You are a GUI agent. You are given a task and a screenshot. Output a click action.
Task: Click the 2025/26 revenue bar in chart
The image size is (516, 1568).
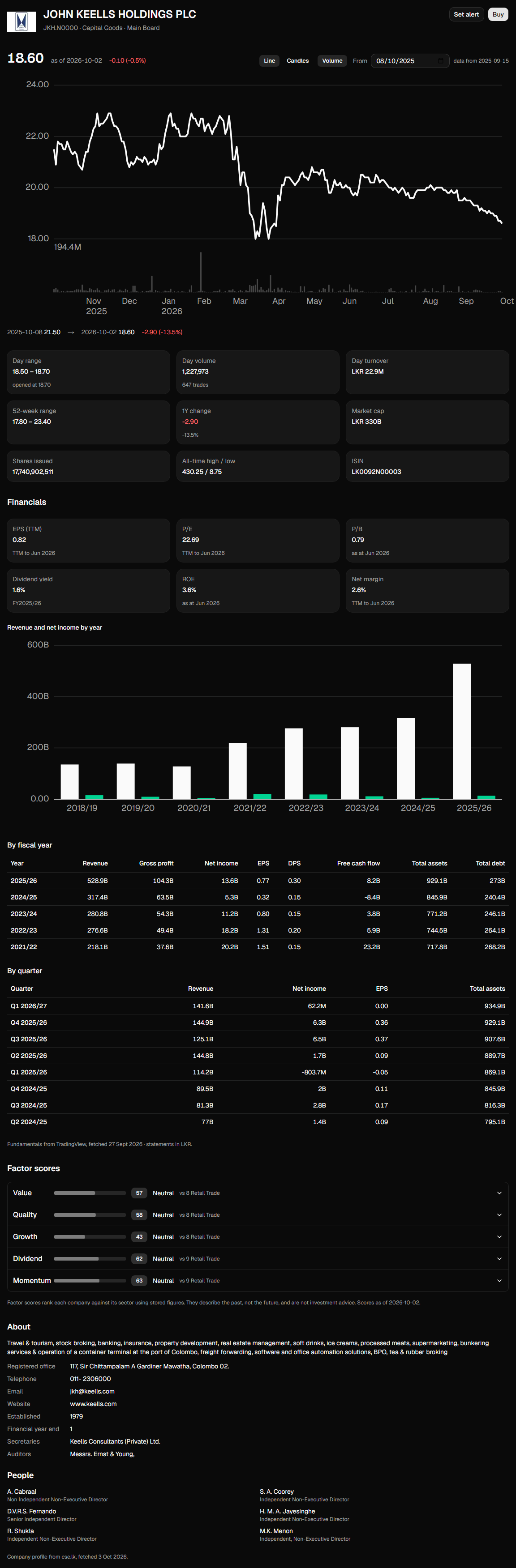pyautogui.click(x=462, y=731)
